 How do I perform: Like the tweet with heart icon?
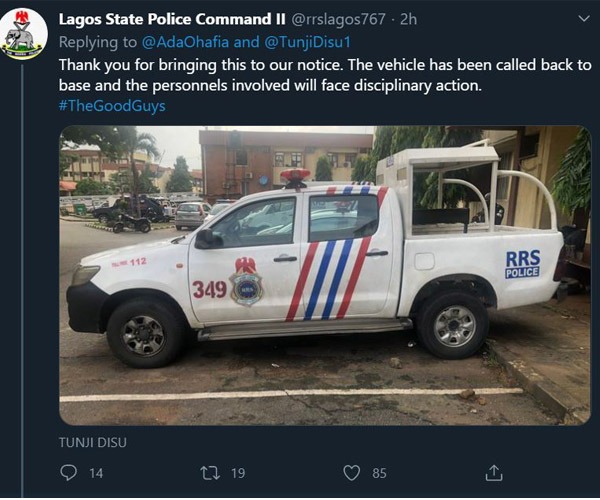[x=351, y=473]
